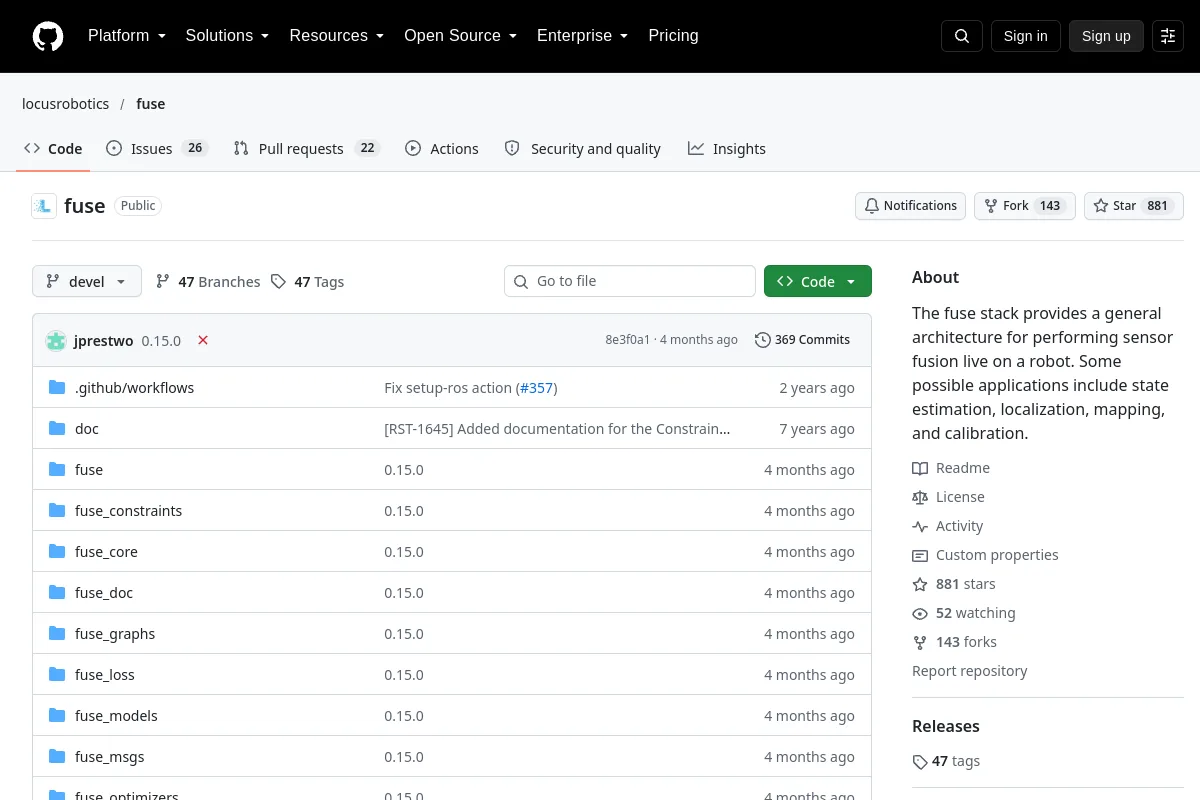Image resolution: width=1200 pixels, height=800 pixels.
Task: View 52 watching link
Action: coord(964,613)
